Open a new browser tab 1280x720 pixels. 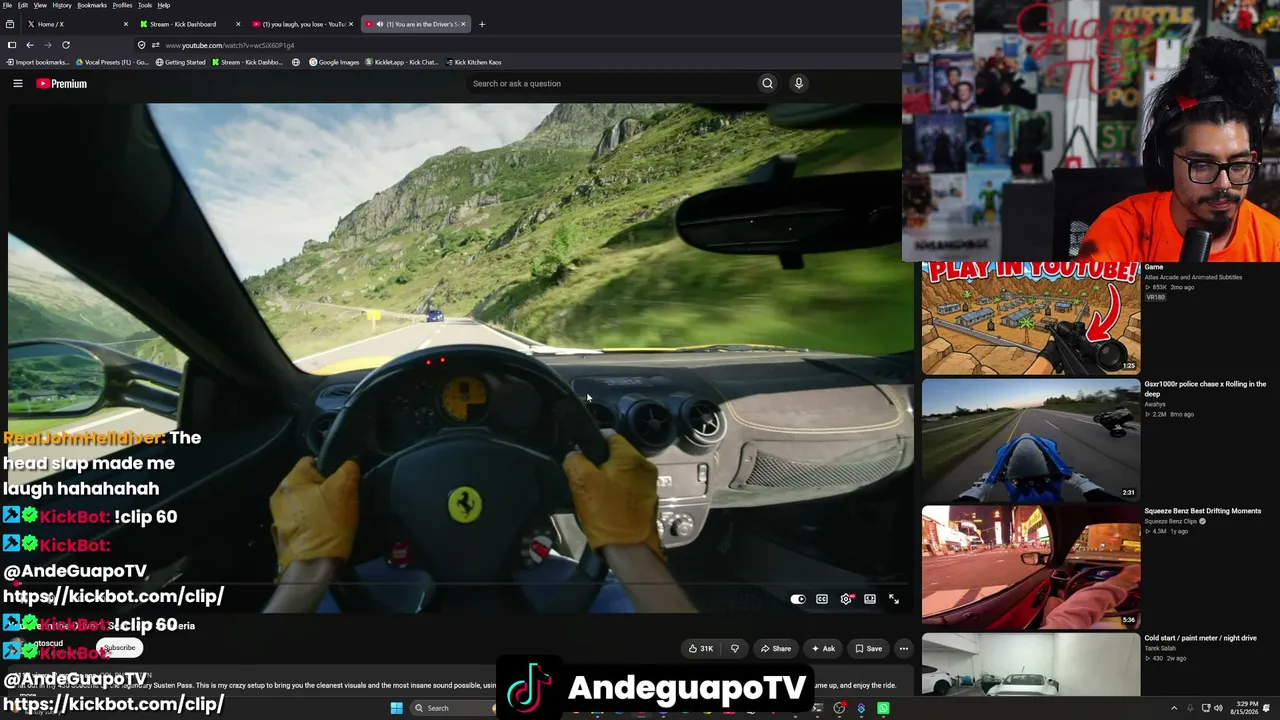pos(482,24)
